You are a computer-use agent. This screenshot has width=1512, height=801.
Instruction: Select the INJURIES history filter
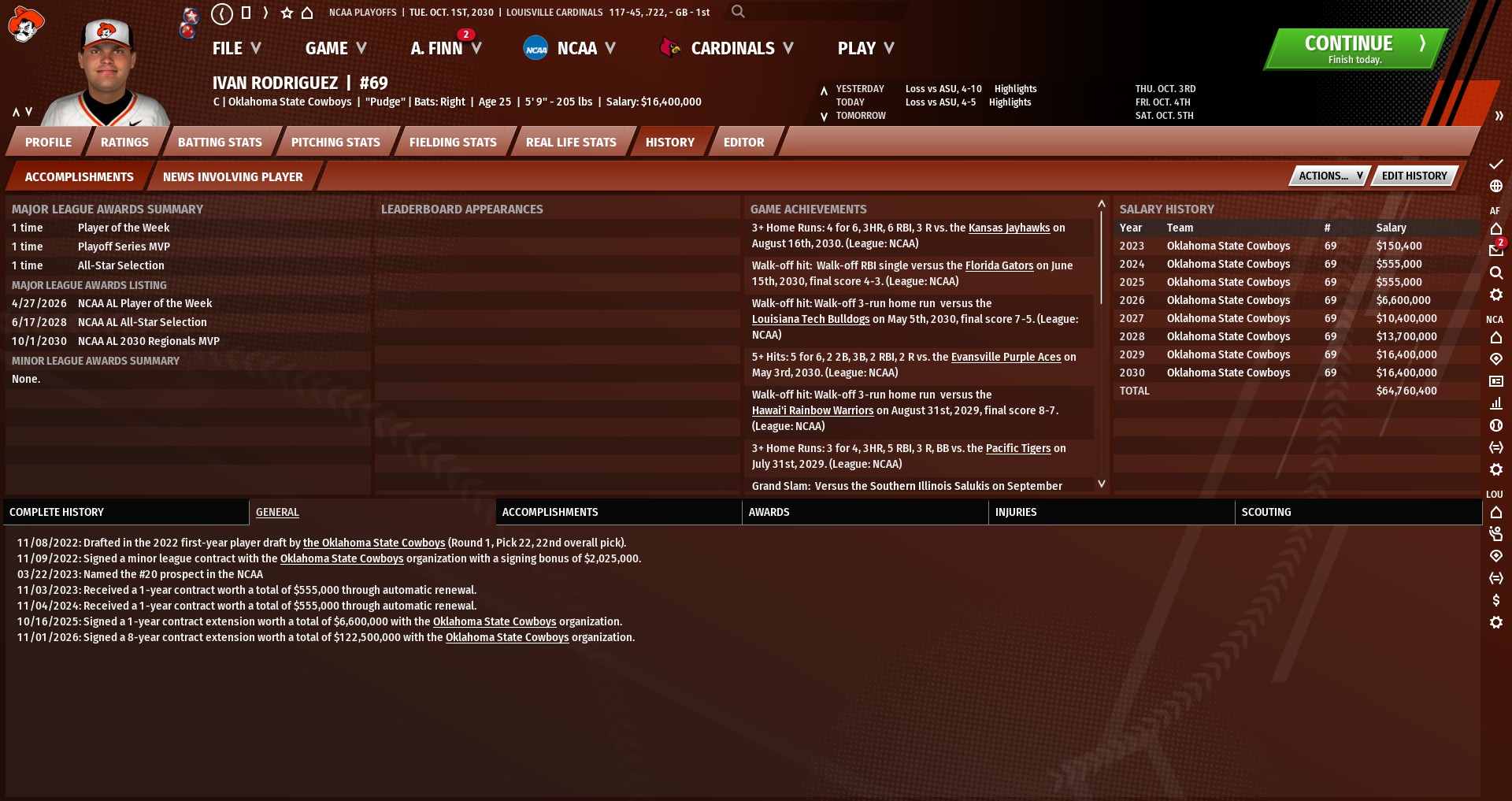1111,512
